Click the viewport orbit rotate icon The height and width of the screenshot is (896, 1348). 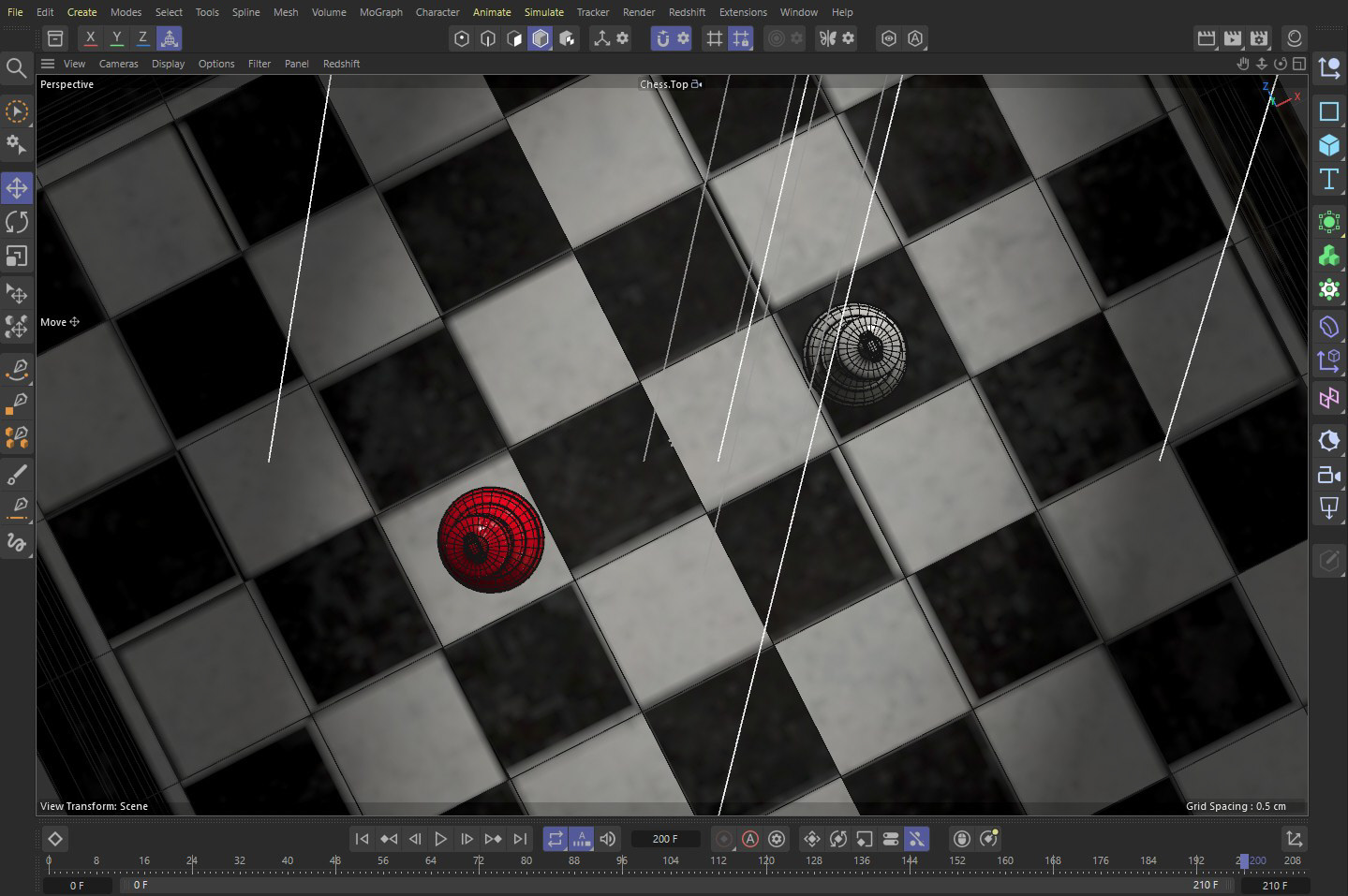click(x=1281, y=64)
